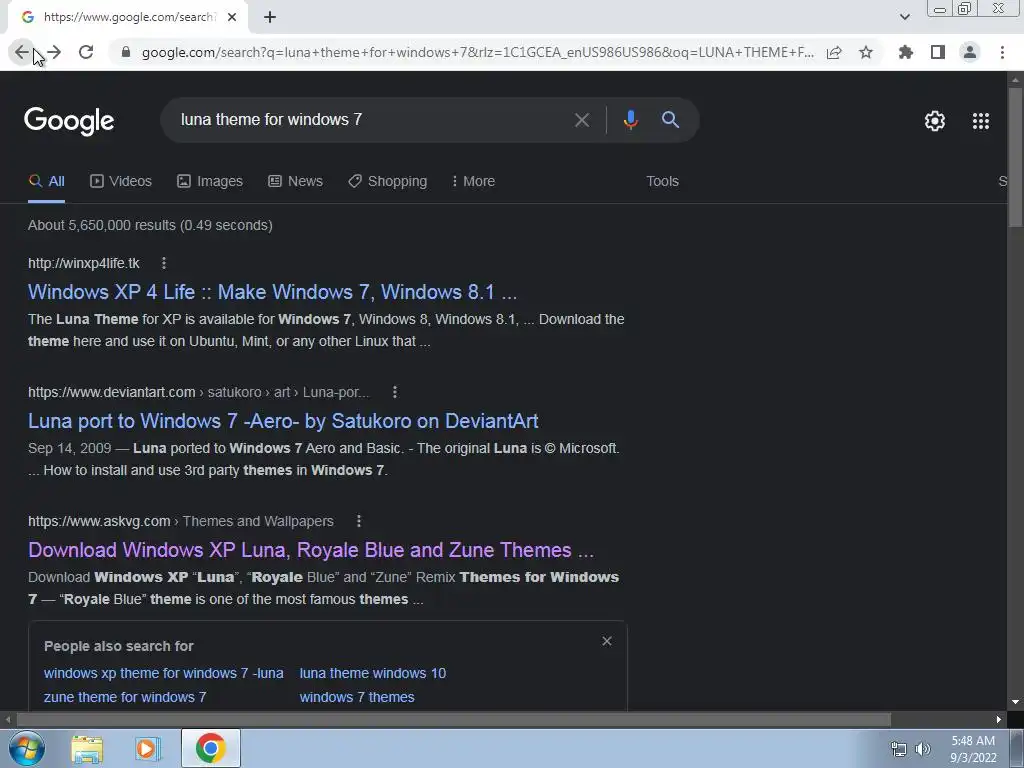The height and width of the screenshot is (768, 1024).
Task: Open the Chrome three-dot menu
Action: click(x=1002, y=52)
